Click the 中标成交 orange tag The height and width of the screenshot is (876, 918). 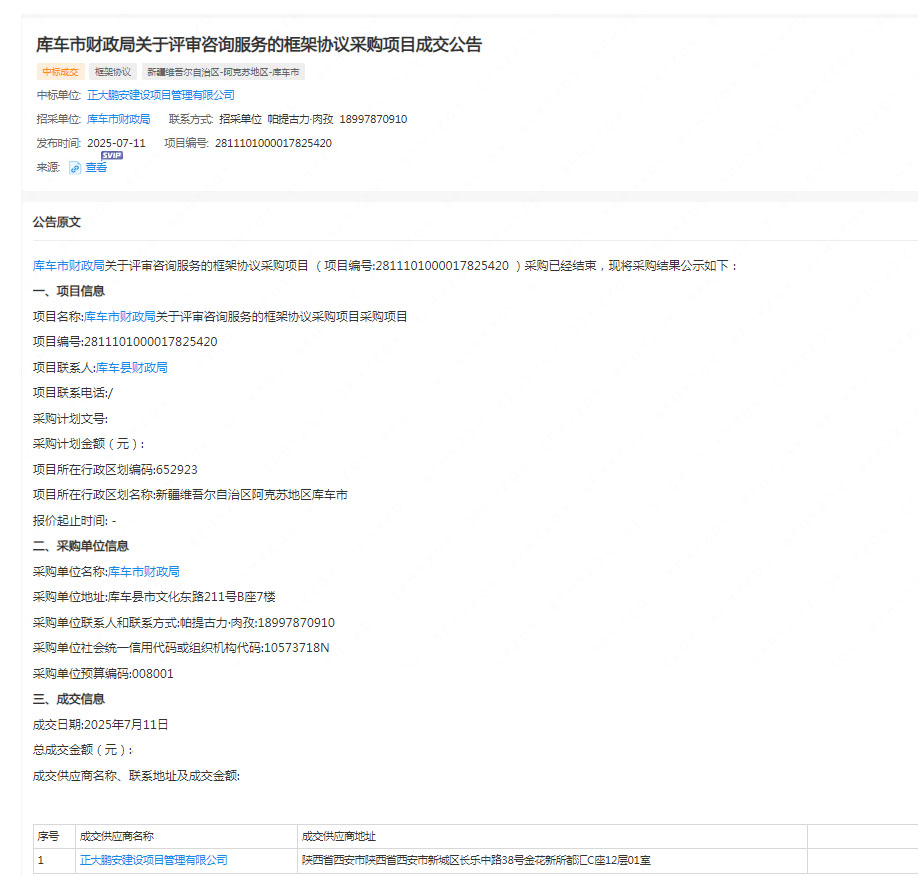coord(60,72)
